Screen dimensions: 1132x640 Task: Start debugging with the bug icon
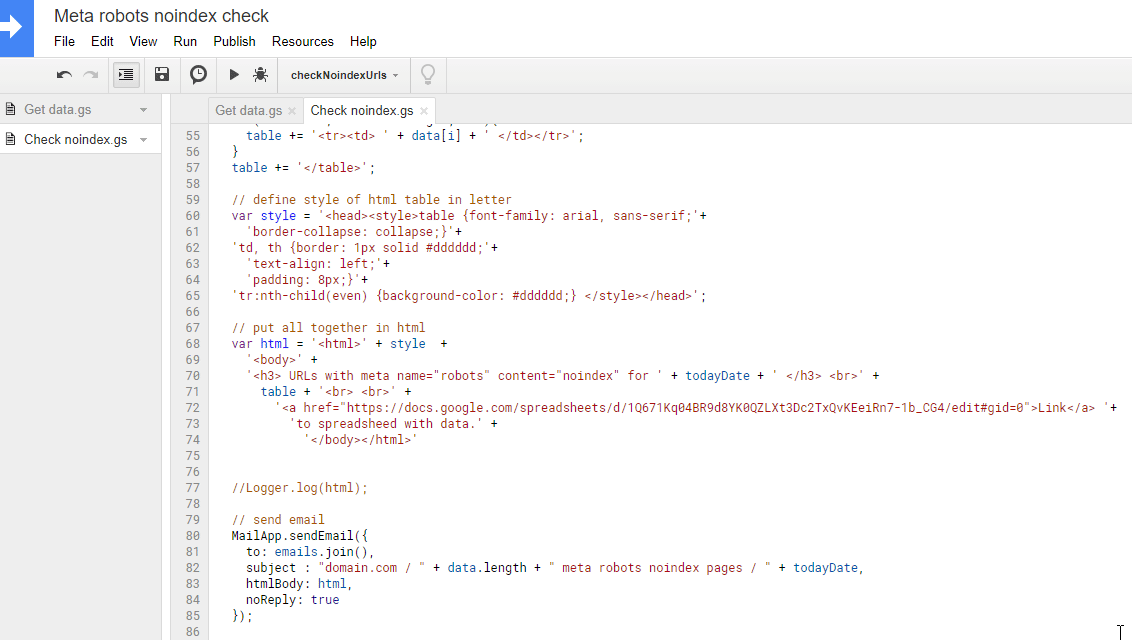261,74
